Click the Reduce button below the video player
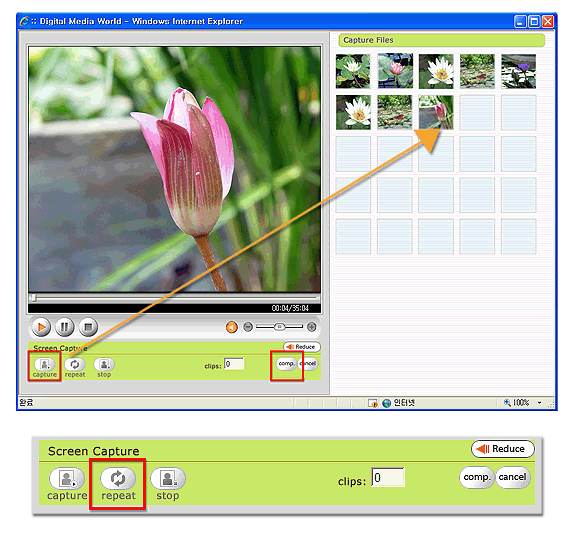 pyautogui.click(x=302, y=347)
